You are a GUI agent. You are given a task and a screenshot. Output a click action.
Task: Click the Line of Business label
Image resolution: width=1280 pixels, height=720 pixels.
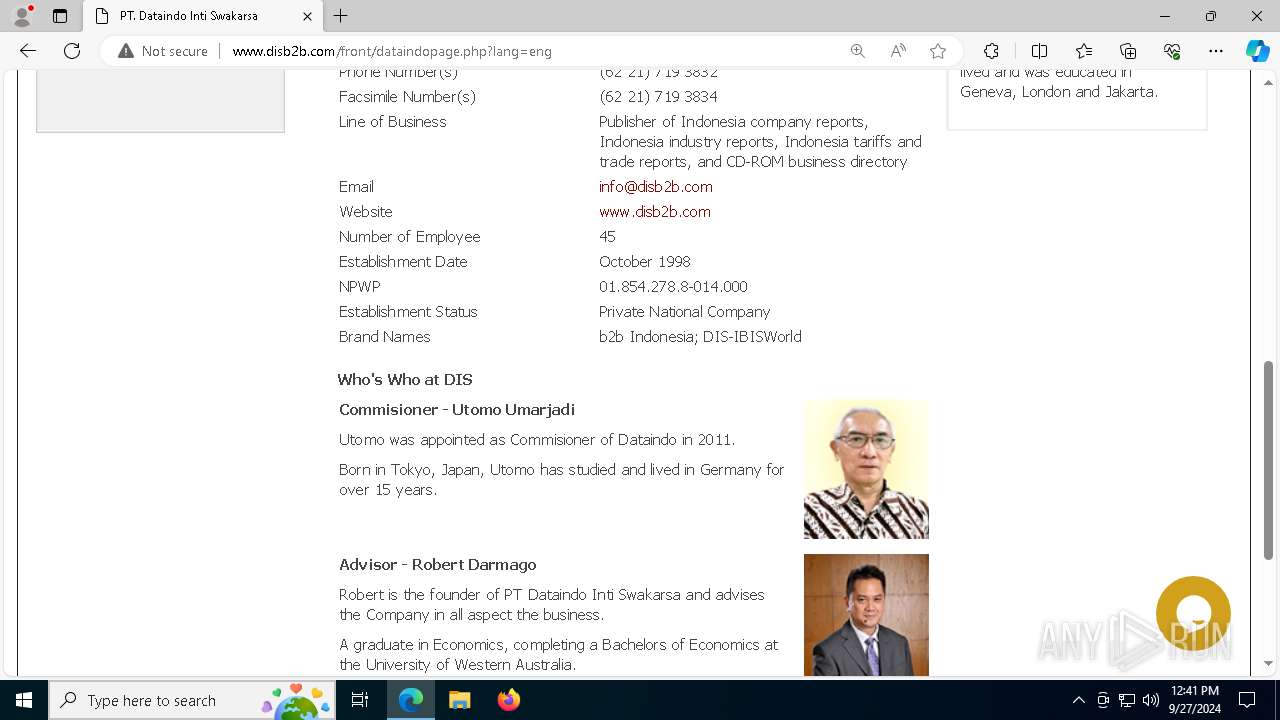(x=393, y=122)
